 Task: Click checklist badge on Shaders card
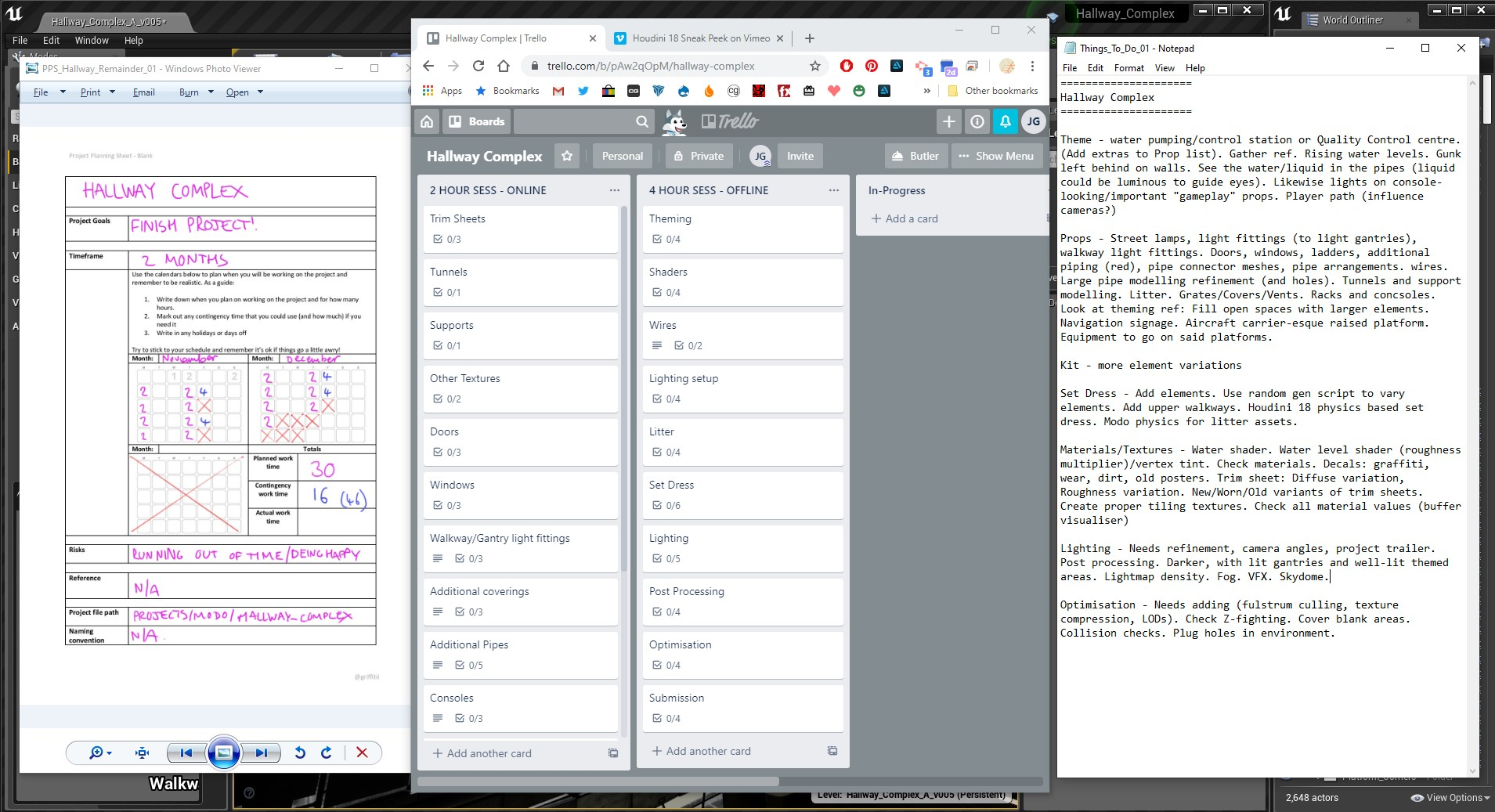point(667,292)
